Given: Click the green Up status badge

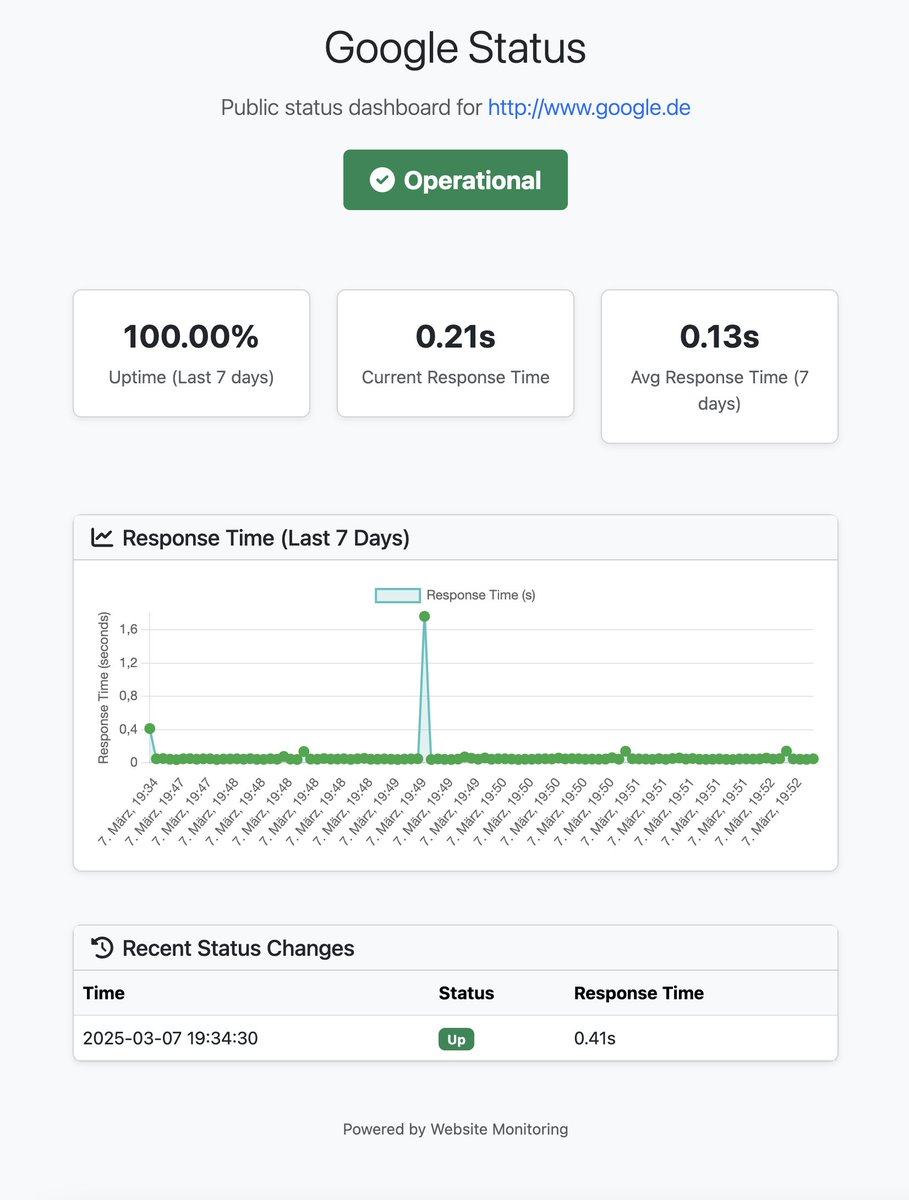Looking at the screenshot, I should [x=456, y=1039].
